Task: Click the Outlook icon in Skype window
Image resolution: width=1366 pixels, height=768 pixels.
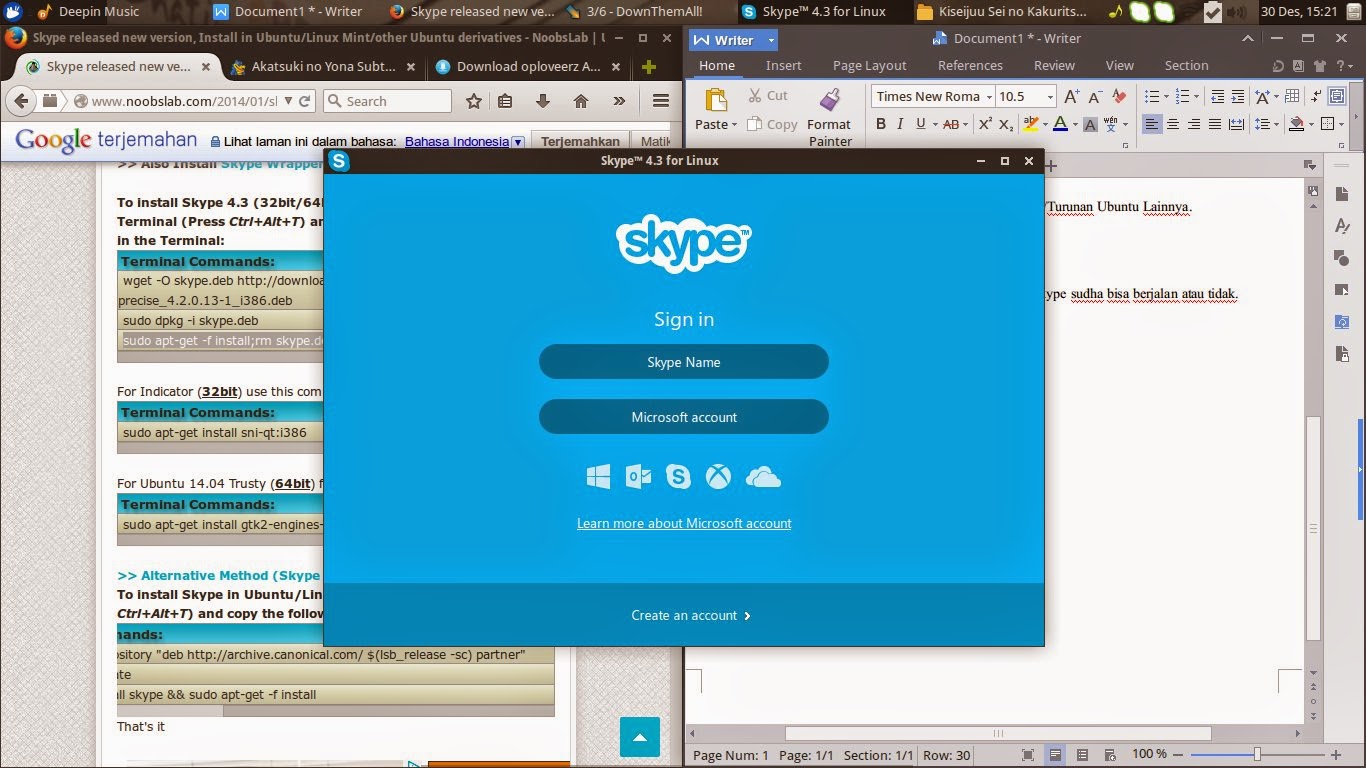Action: [638, 477]
